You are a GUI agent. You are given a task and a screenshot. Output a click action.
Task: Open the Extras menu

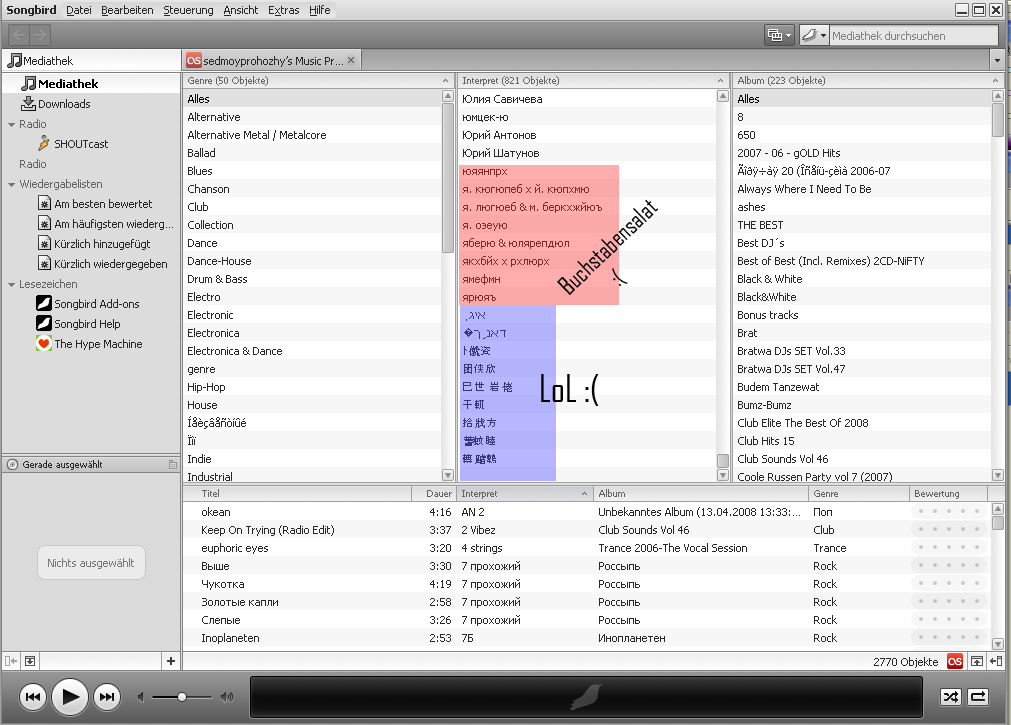tap(284, 10)
